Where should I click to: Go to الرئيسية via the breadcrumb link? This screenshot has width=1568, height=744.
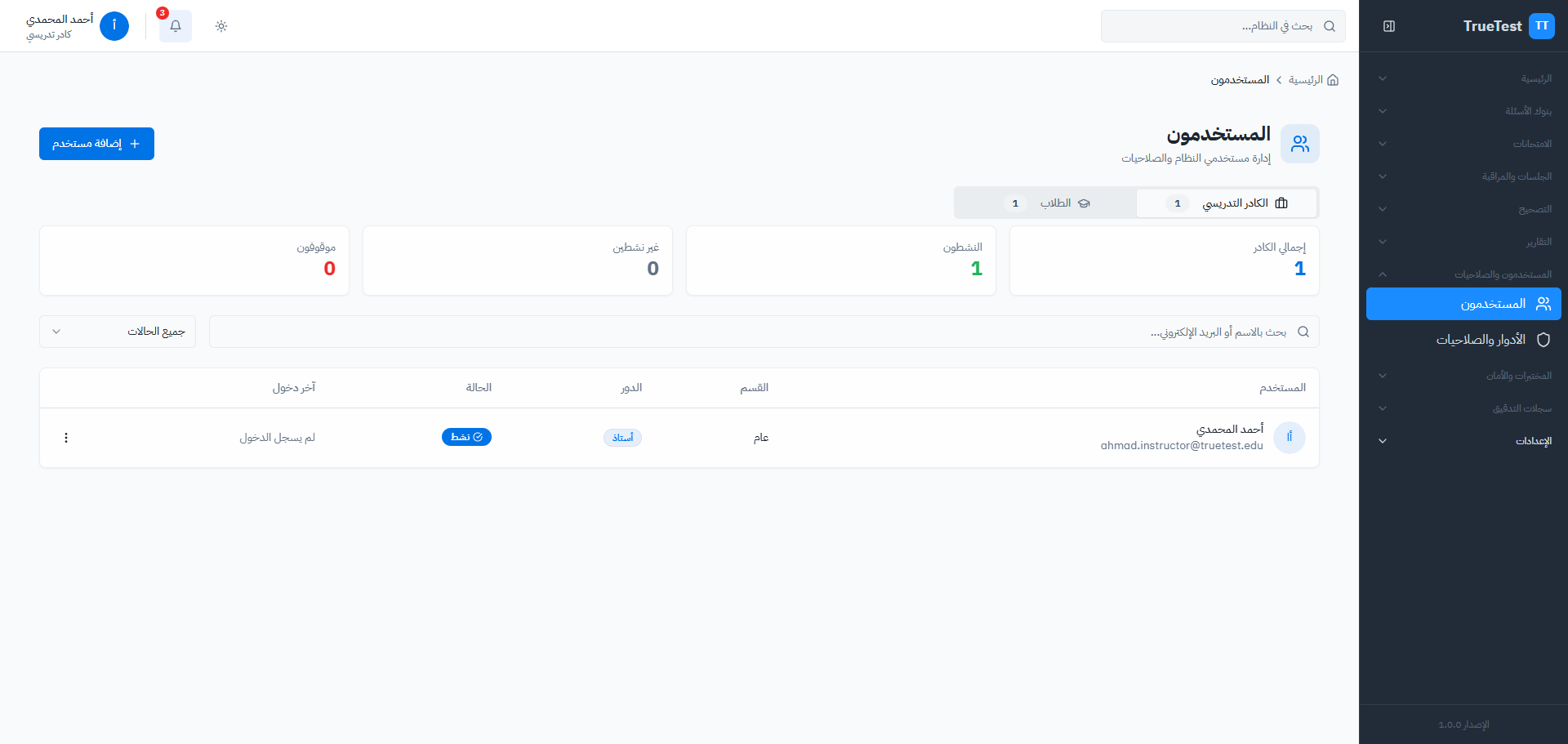1305,80
